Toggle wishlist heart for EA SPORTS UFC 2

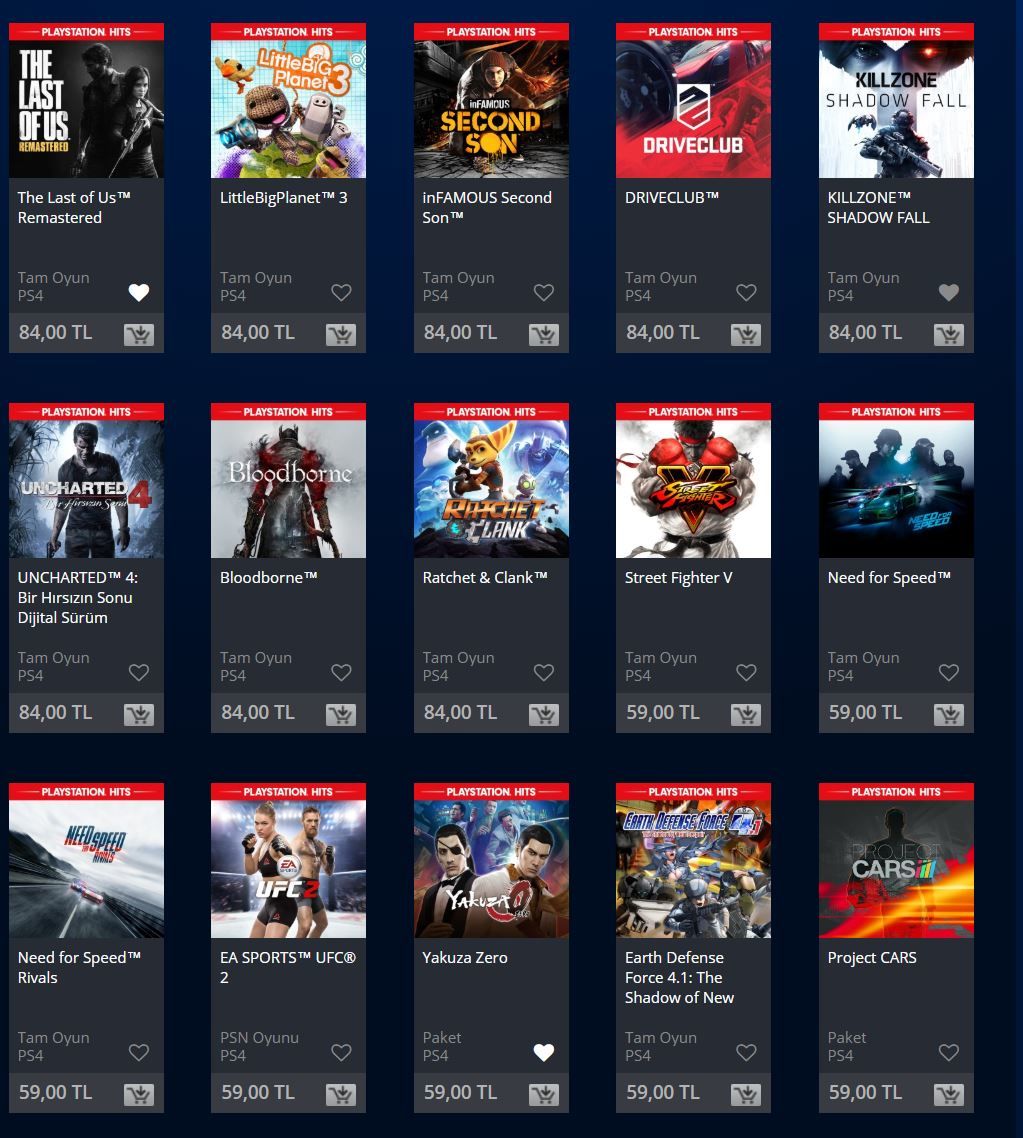pos(341,1052)
